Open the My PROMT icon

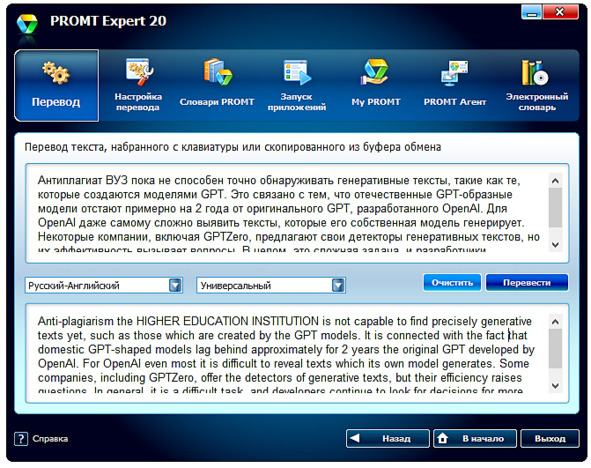pyautogui.click(x=375, y=72)
